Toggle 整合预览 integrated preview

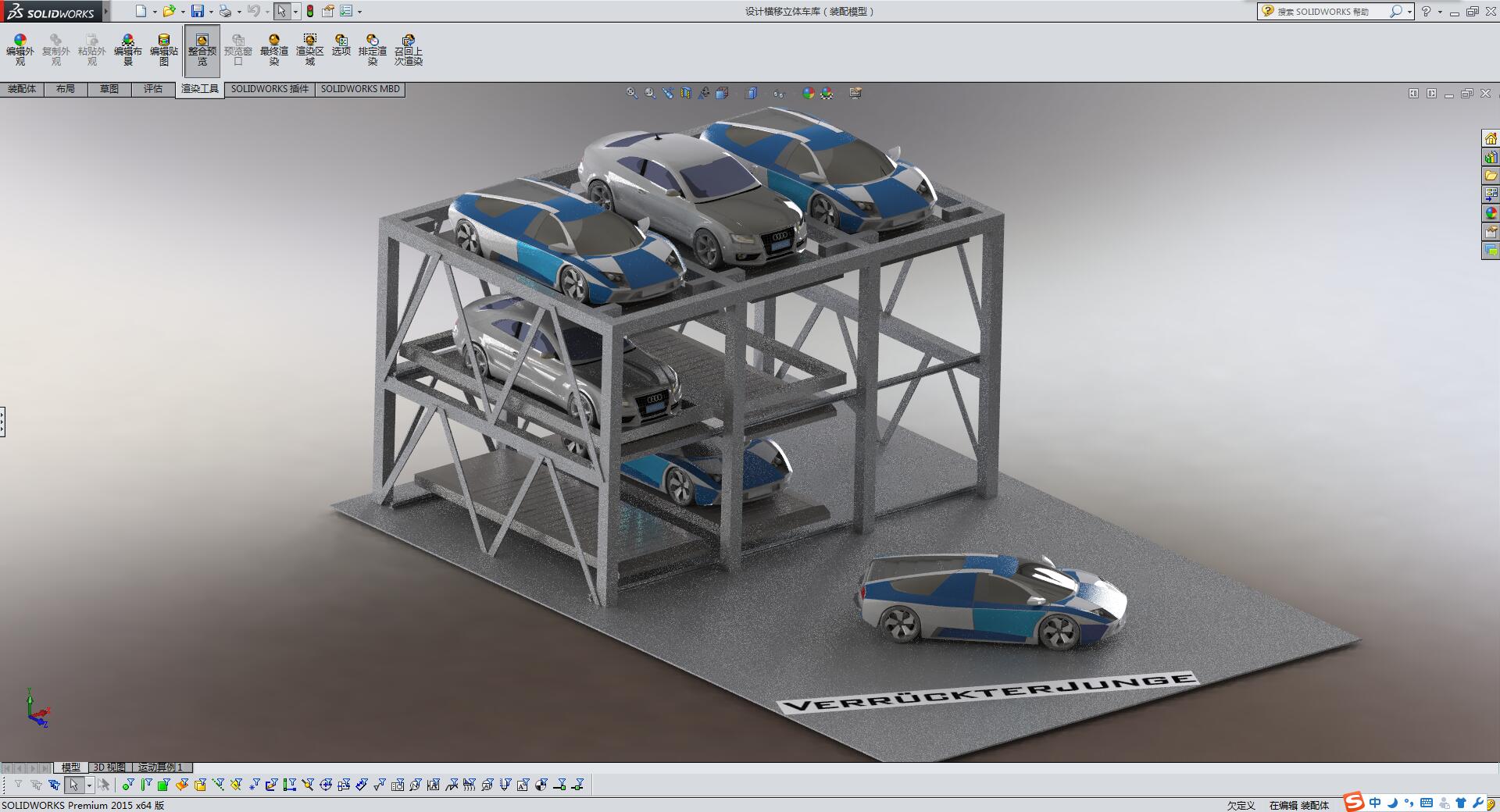(x=202, y=49)
